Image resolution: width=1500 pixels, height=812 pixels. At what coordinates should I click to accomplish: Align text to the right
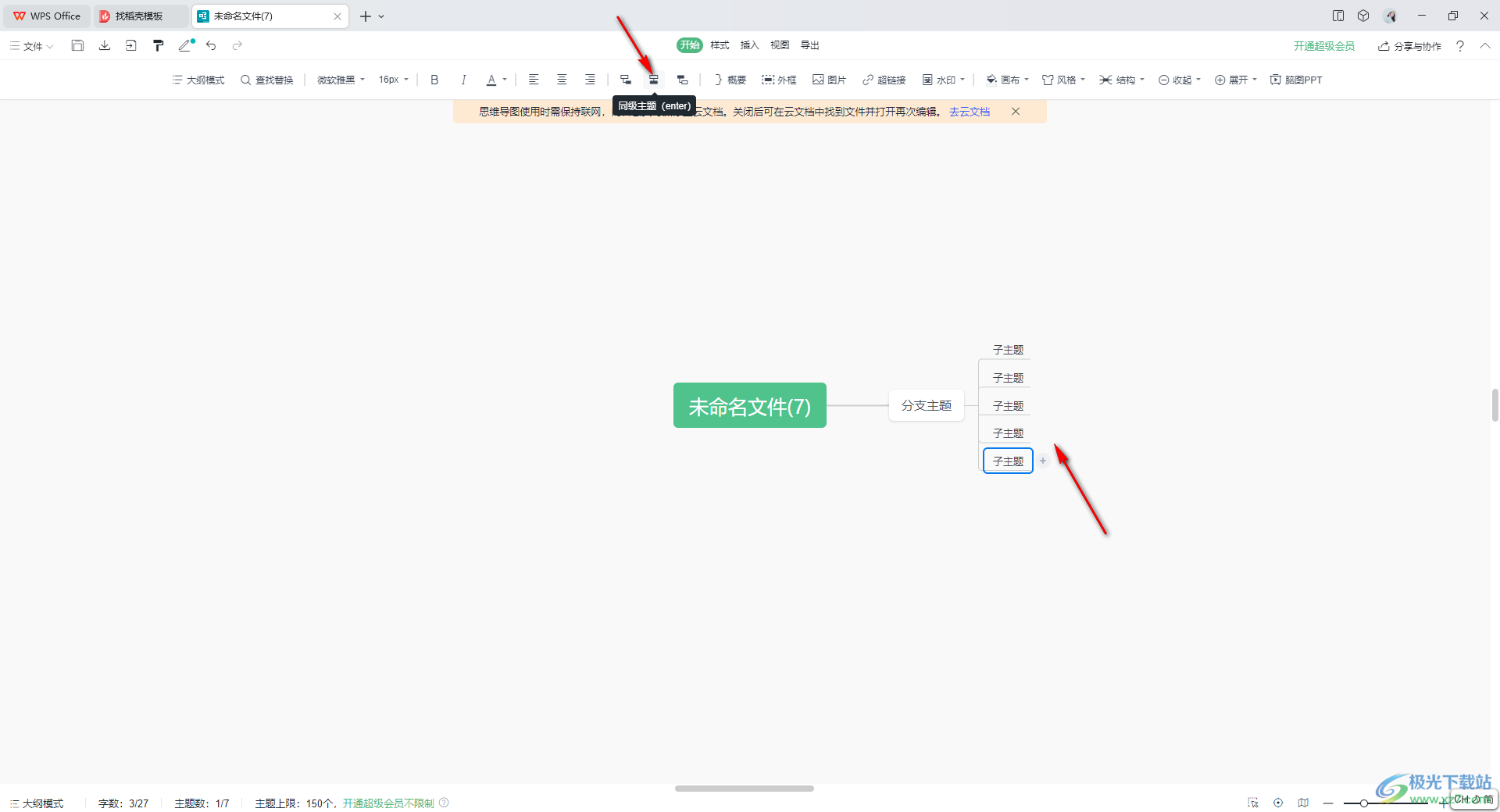590,80
